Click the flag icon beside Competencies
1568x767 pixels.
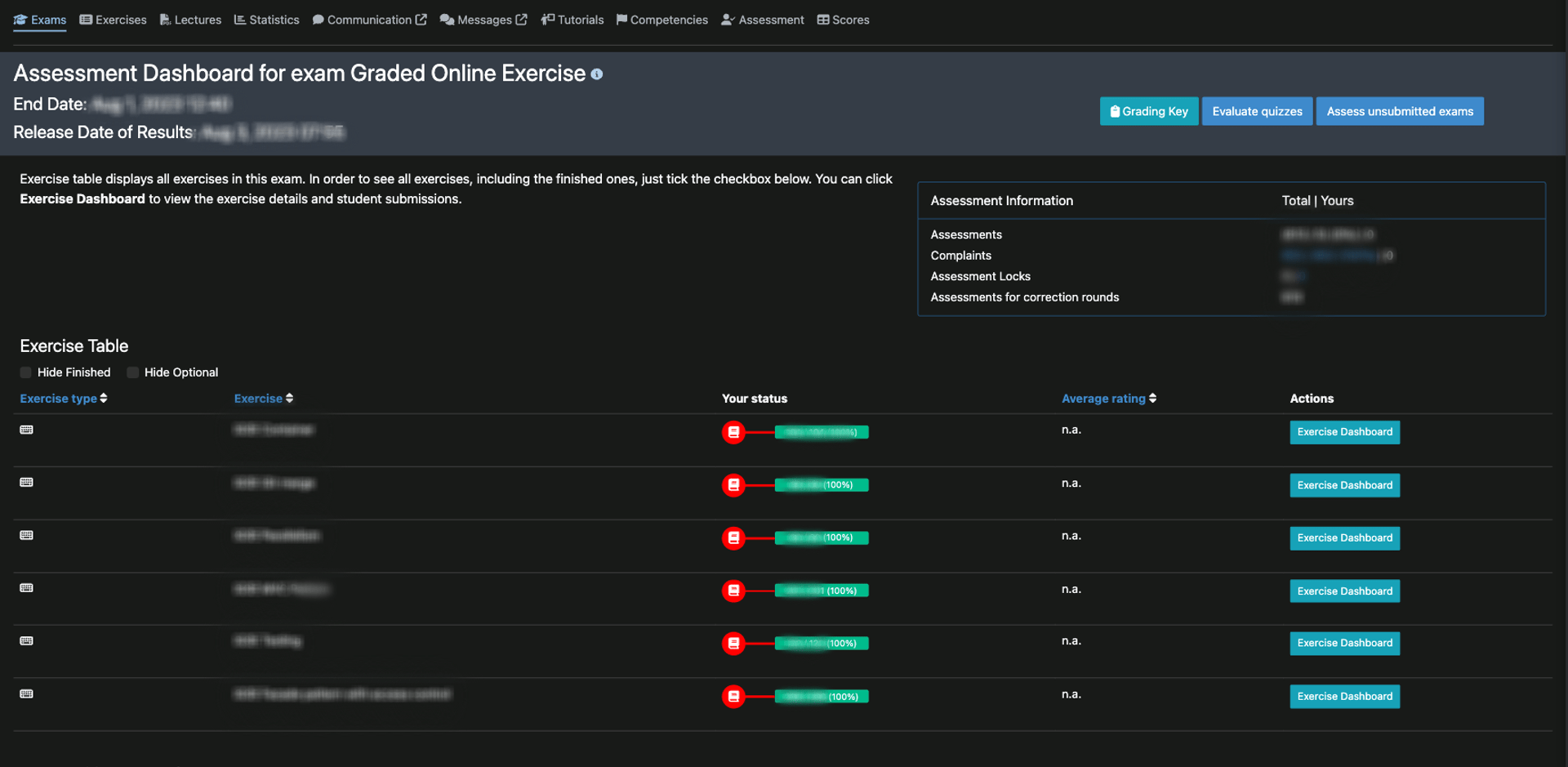tap(621, 19)
